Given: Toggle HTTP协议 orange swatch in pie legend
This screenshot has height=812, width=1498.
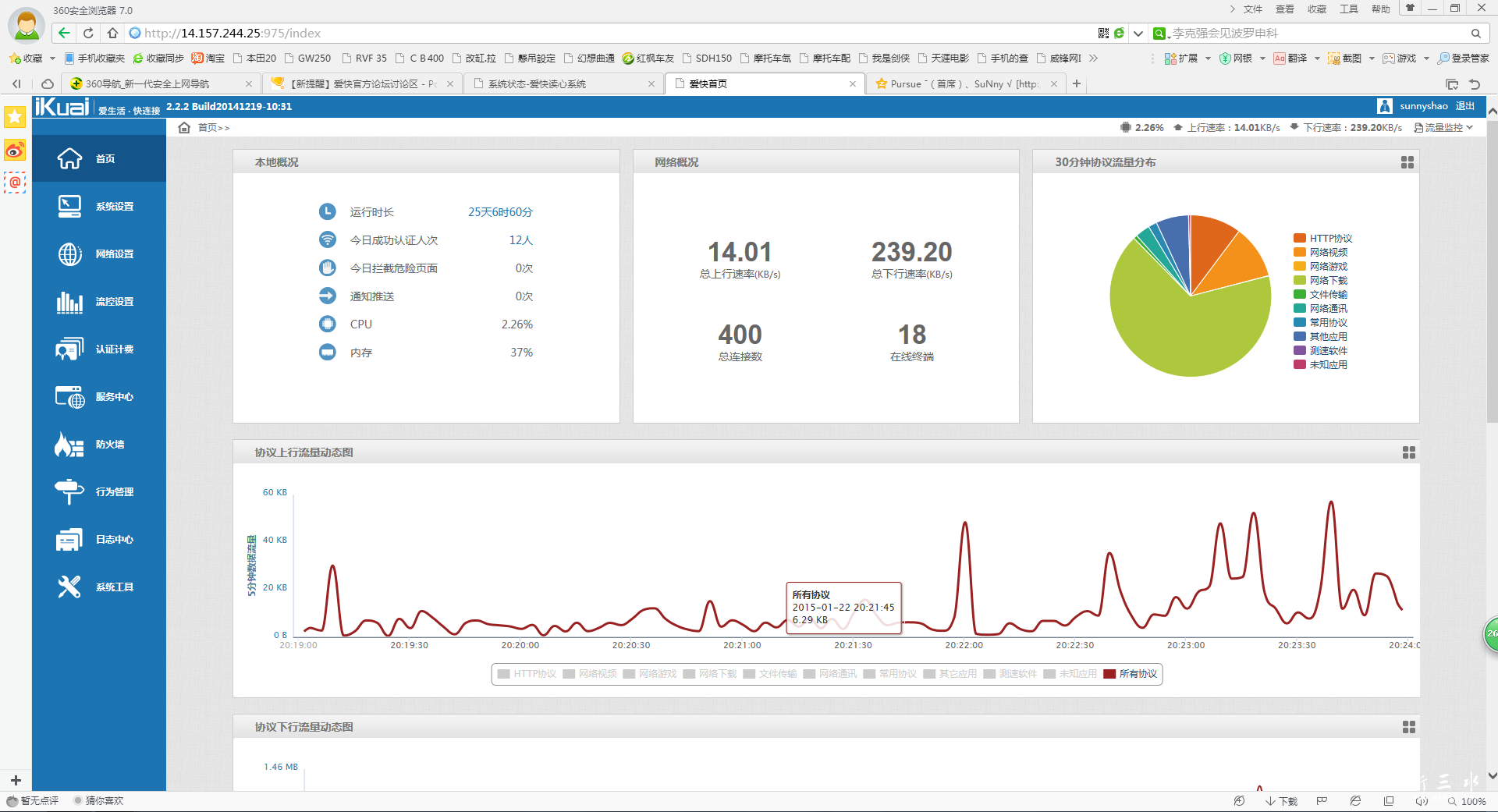Looking at the screenshot, I should coord(1300,238).
